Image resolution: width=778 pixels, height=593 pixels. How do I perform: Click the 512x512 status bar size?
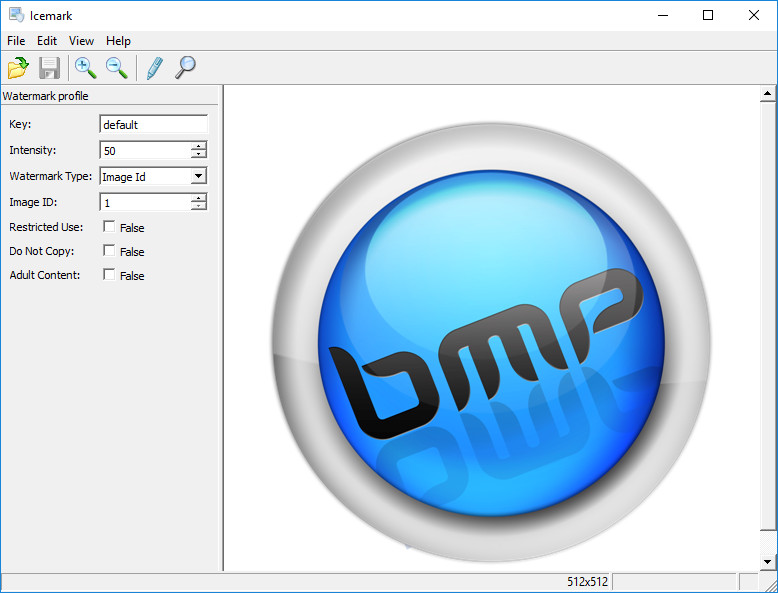[x=587, y=582]
